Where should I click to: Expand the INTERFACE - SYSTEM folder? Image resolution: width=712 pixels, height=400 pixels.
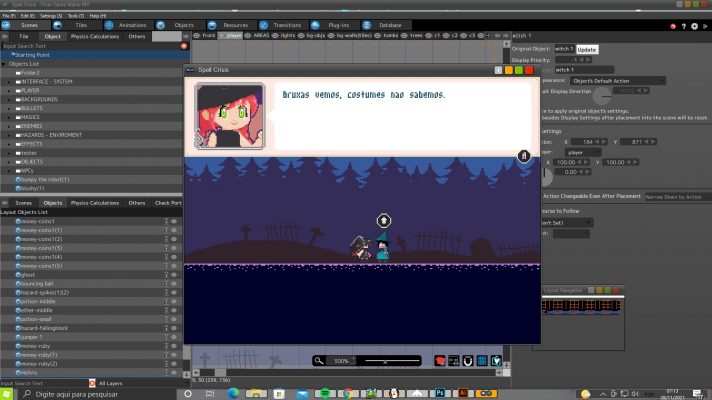(x=9, y=82)
